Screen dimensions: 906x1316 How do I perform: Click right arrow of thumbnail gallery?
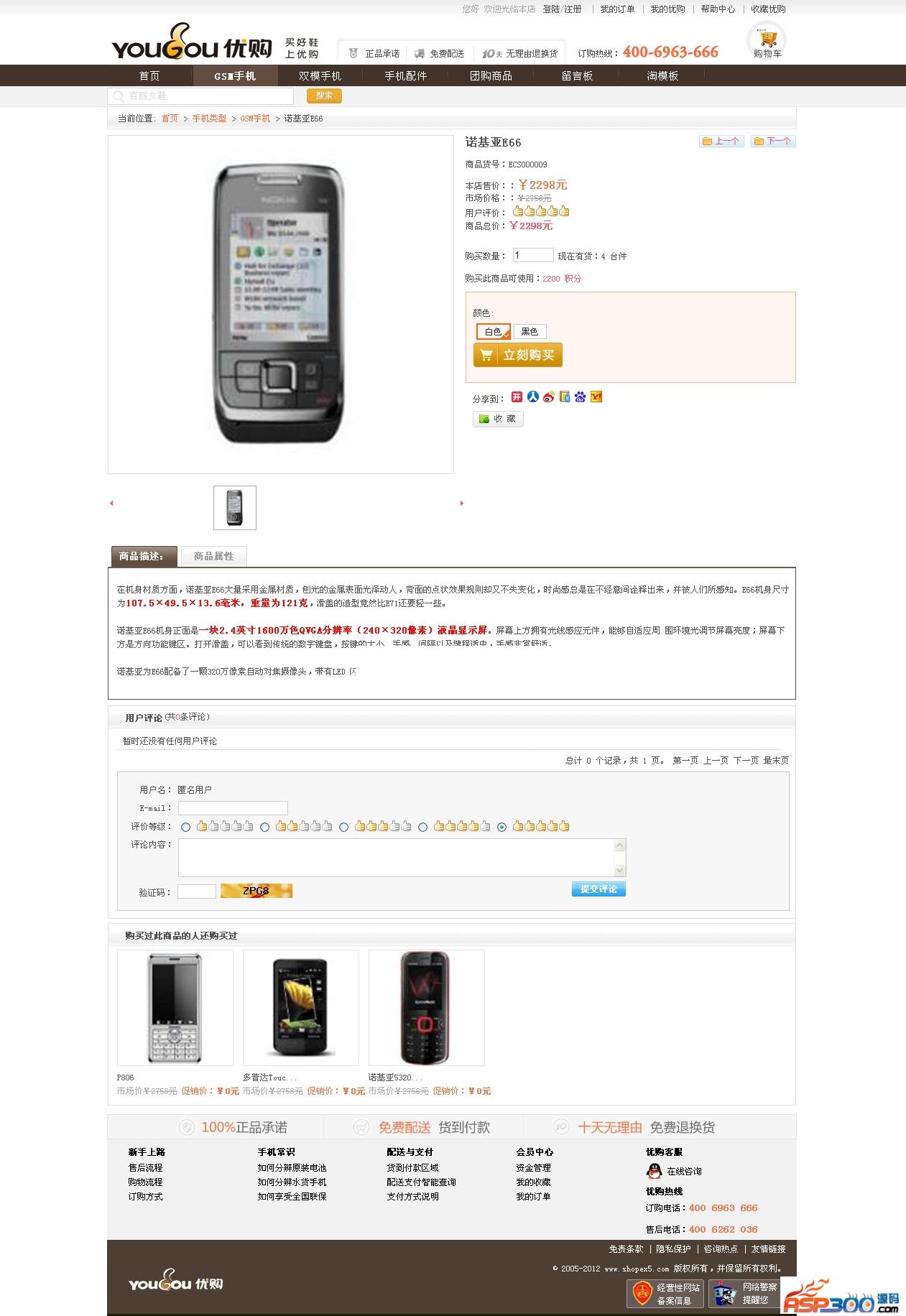(x=461, y=503)
